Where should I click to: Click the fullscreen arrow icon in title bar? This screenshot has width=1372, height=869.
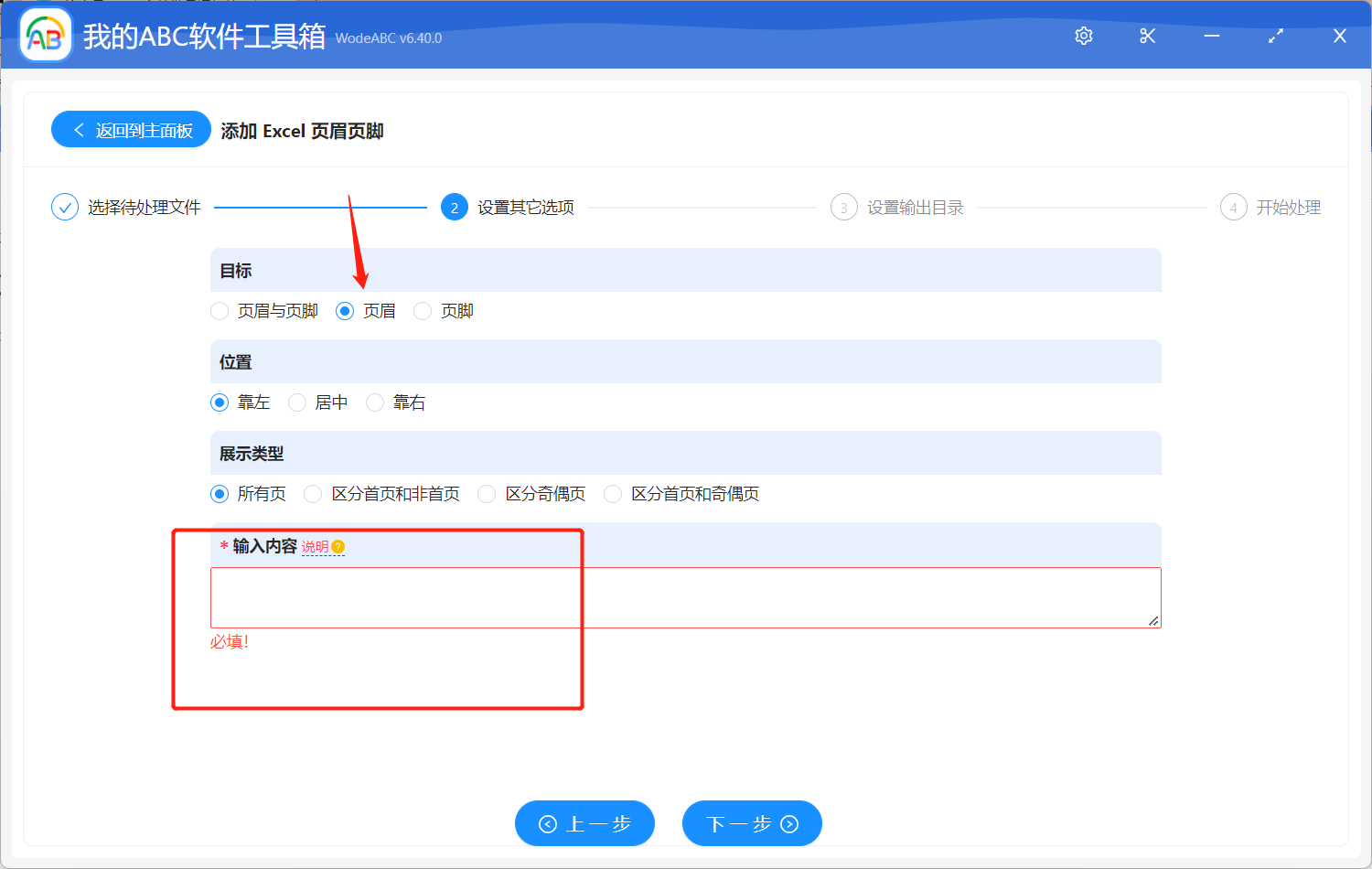[1275, 36]
